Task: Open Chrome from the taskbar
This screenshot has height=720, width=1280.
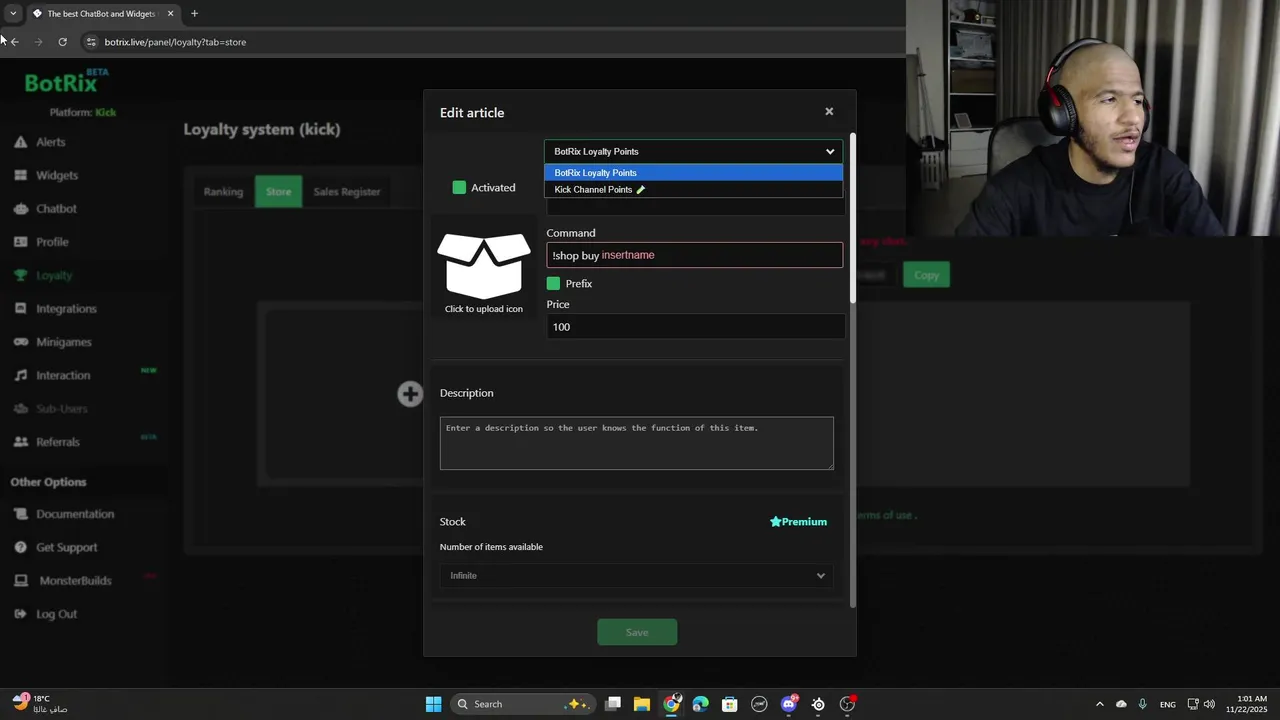Action: click(671, 704)
